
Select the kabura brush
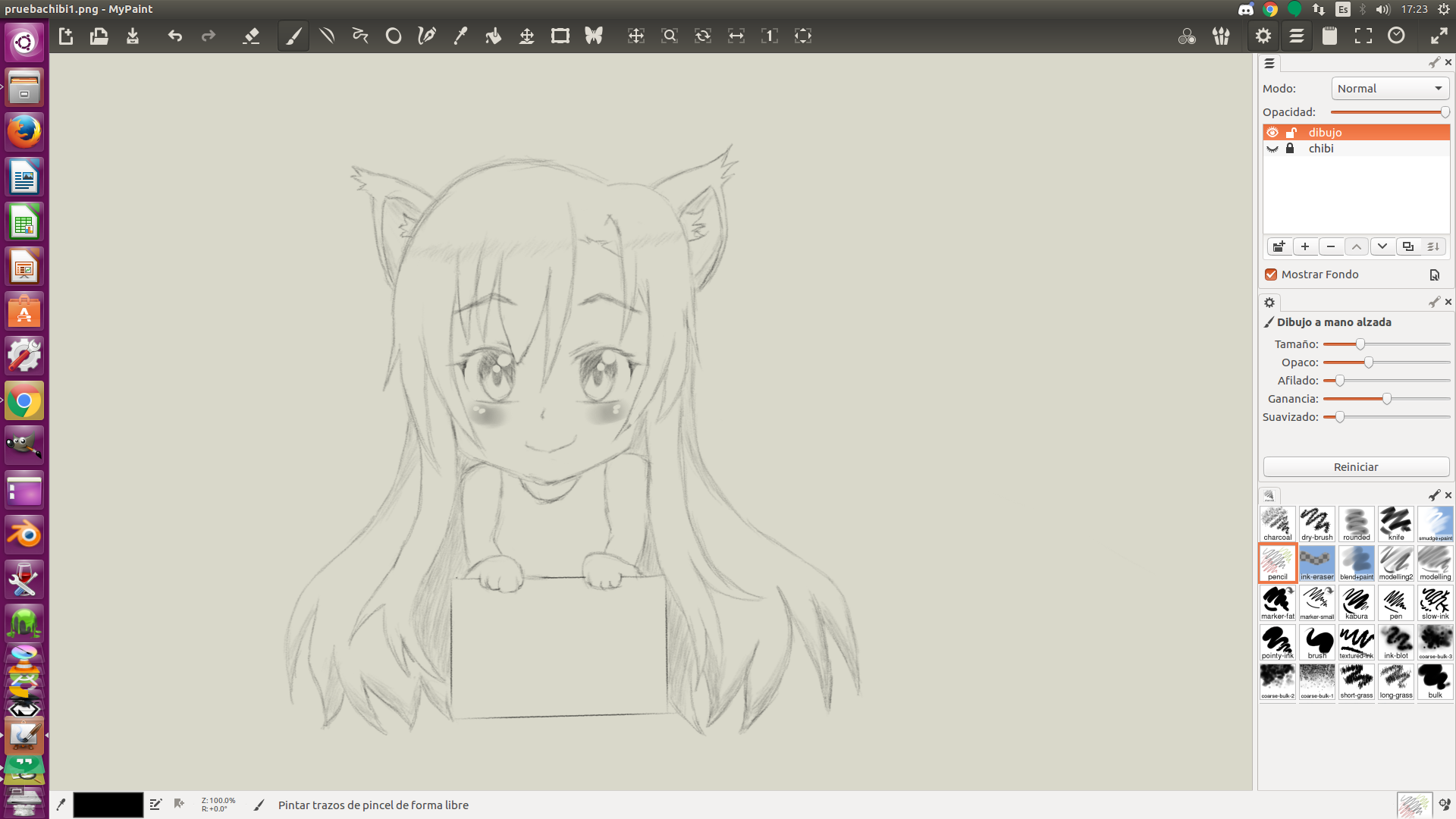1357,603
